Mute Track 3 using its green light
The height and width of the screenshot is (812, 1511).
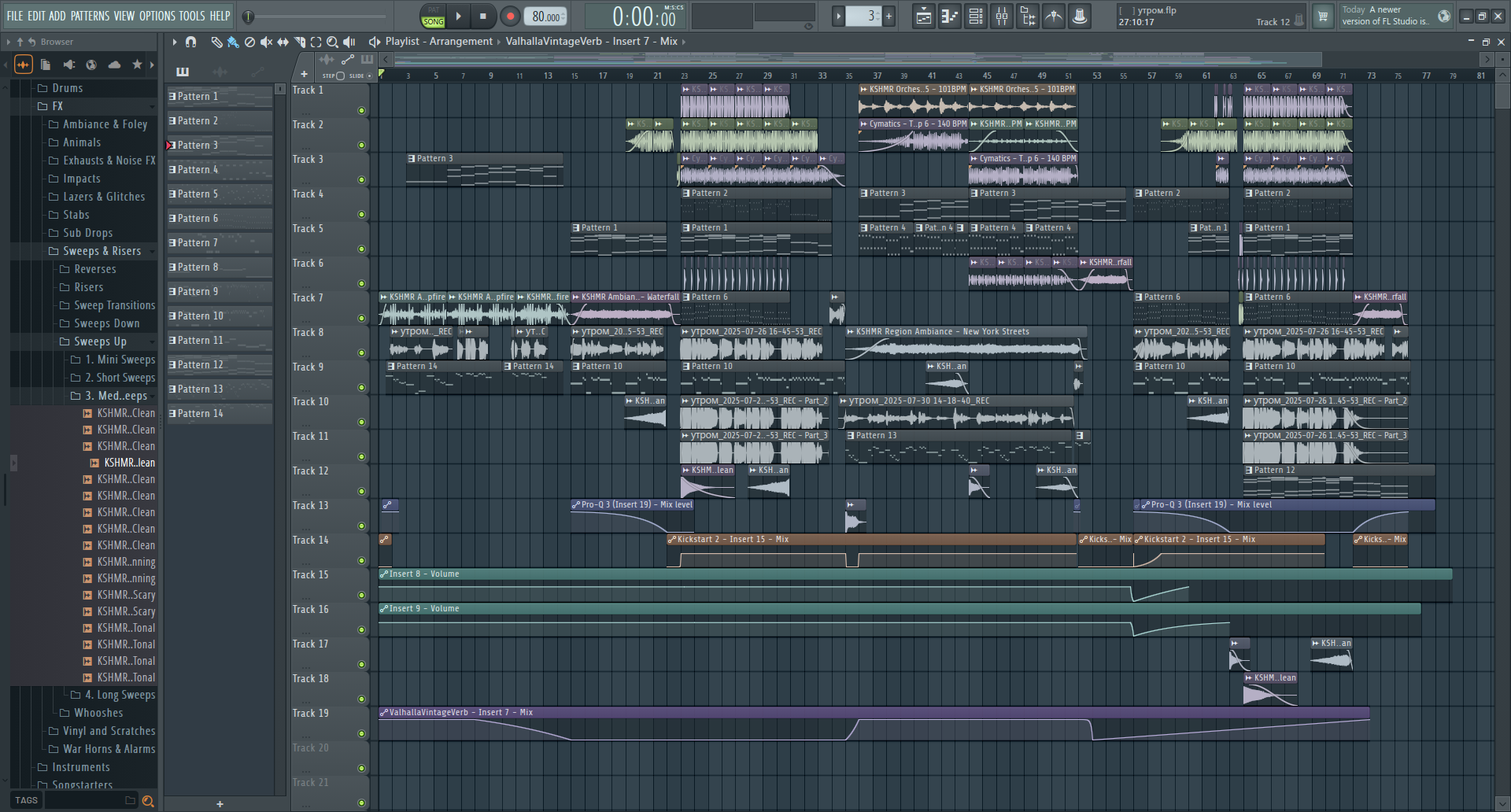pyautogui.click(x=361, y=179)
